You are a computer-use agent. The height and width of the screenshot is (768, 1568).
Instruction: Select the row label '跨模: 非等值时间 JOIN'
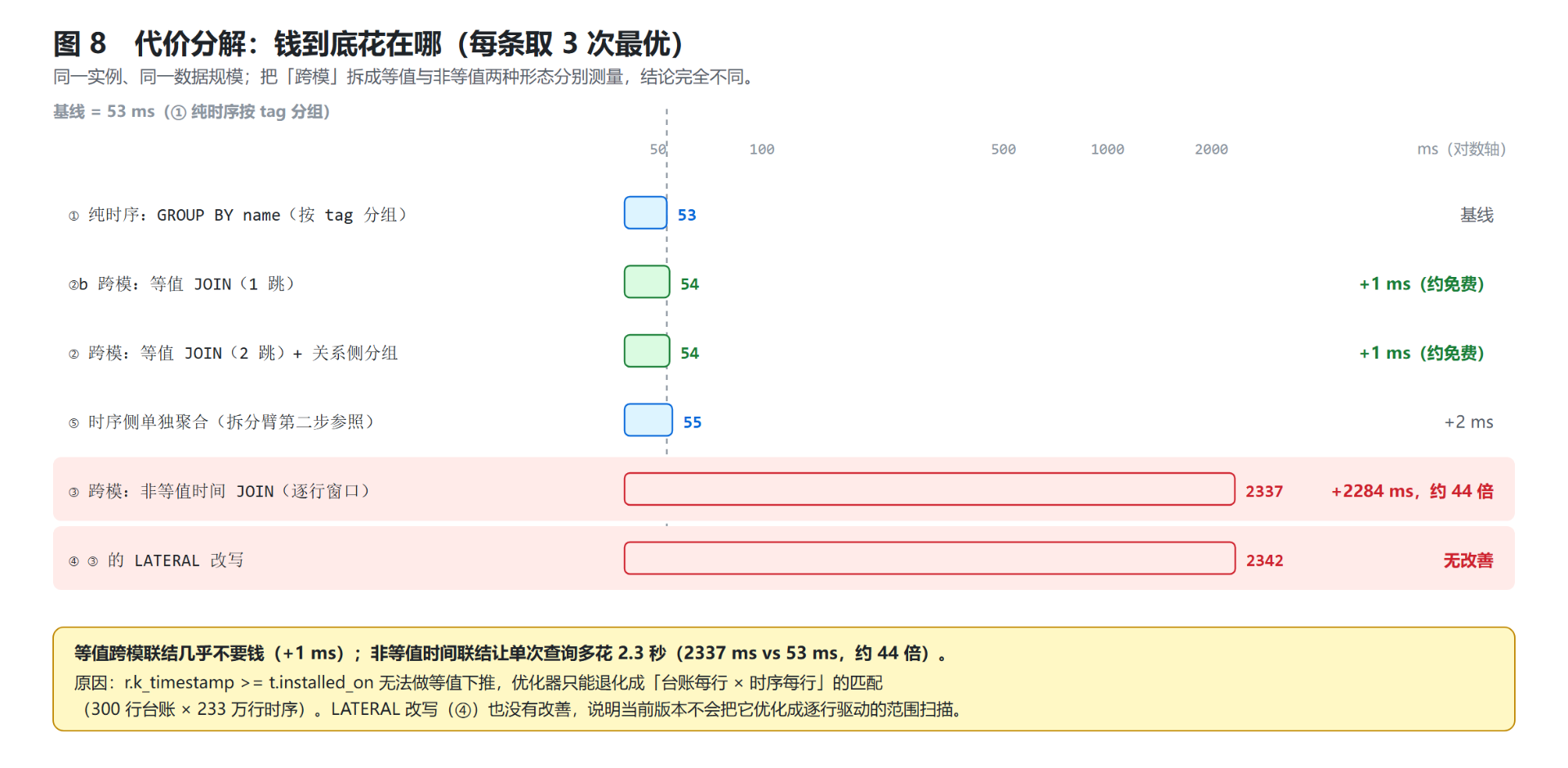tap(219, 491)
